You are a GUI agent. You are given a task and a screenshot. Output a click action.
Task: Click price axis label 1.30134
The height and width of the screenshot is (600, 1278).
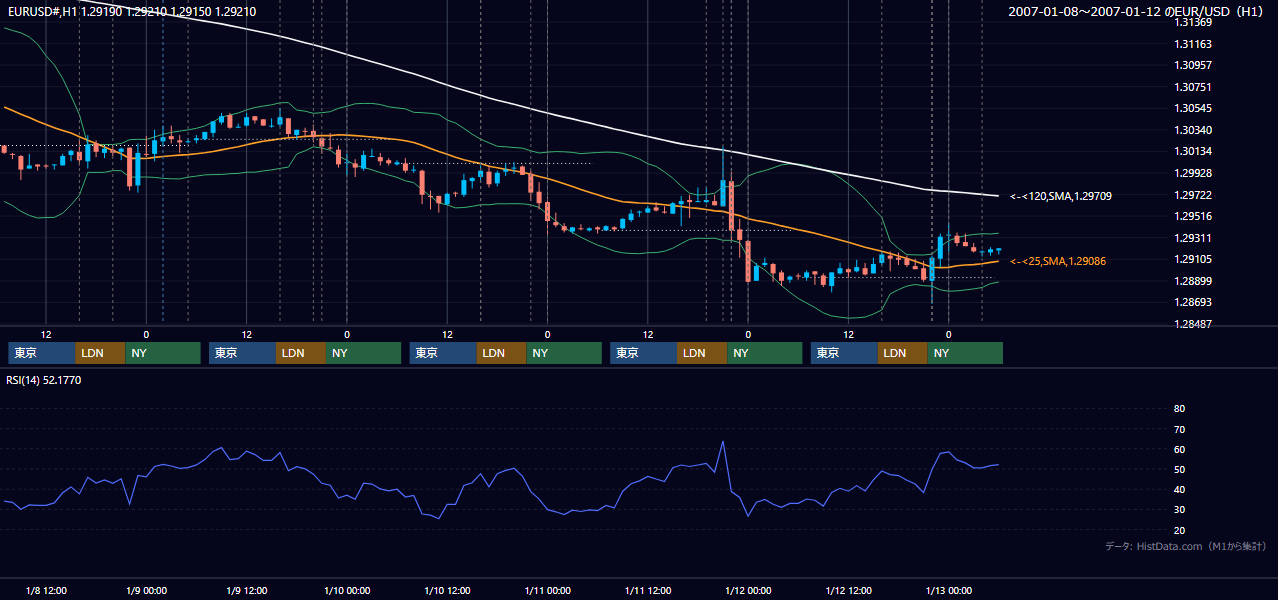point(1192,151)
